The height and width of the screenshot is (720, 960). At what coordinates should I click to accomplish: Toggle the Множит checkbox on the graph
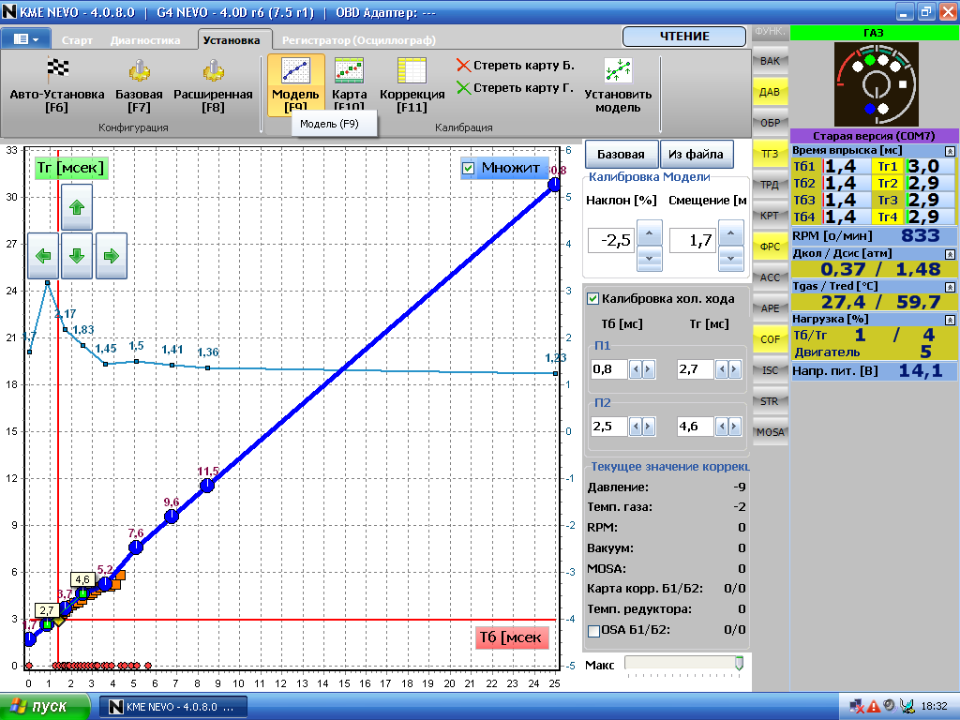pos(468,168)
